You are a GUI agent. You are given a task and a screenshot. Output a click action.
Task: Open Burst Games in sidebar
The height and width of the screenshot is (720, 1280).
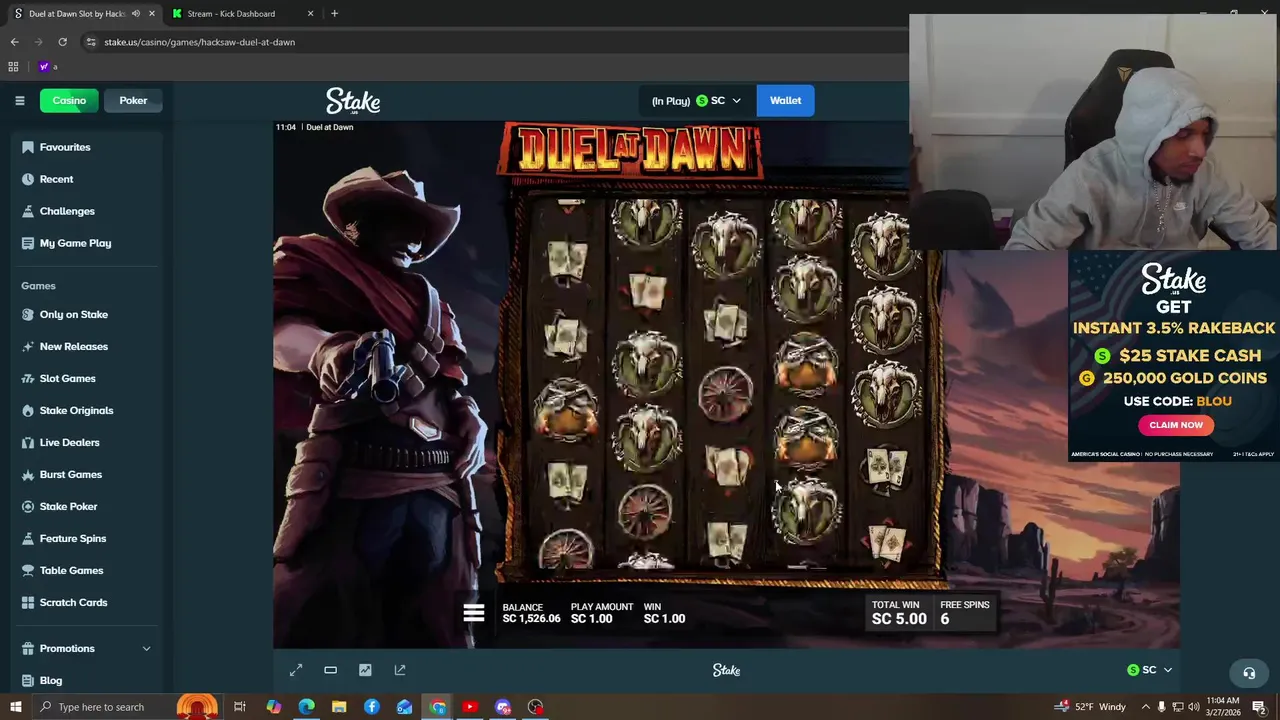(85, 474)
